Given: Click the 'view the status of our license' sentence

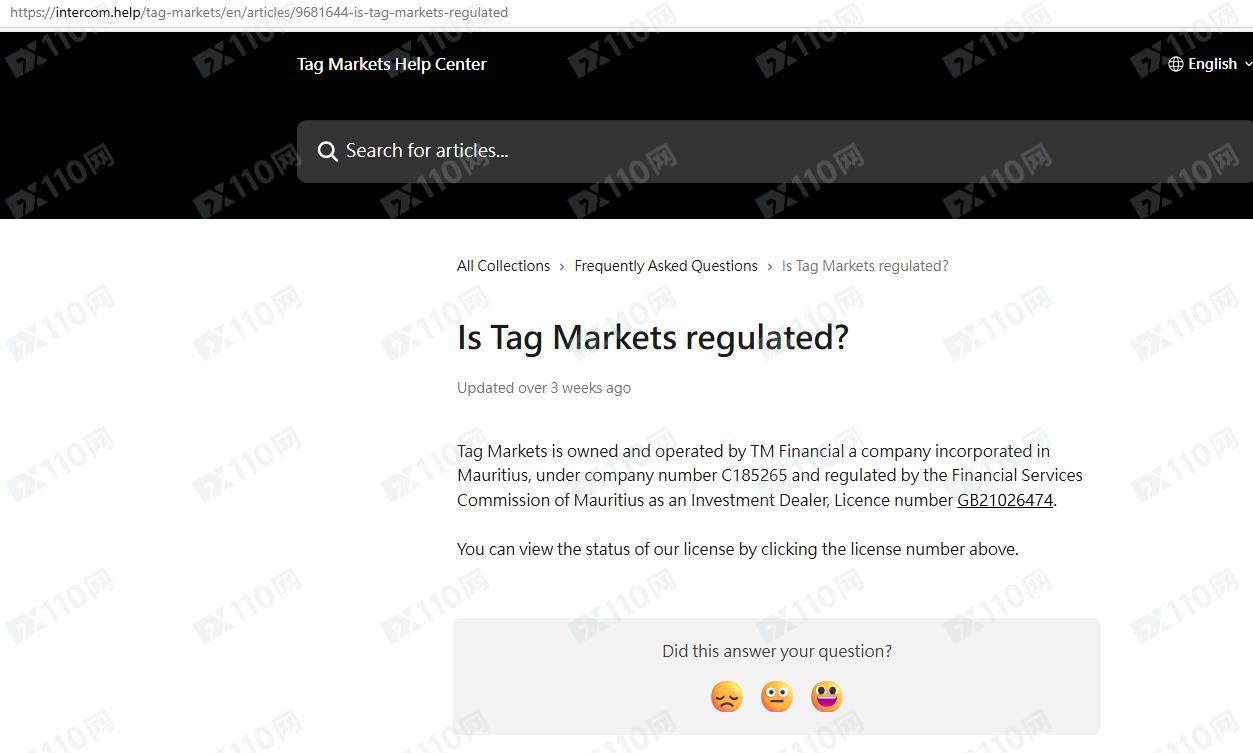Looking at the screenshot, I should coord(738,549).
